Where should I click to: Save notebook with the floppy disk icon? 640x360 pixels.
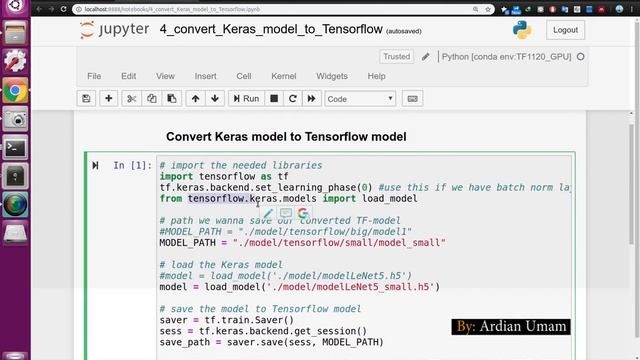pos(86,99)
